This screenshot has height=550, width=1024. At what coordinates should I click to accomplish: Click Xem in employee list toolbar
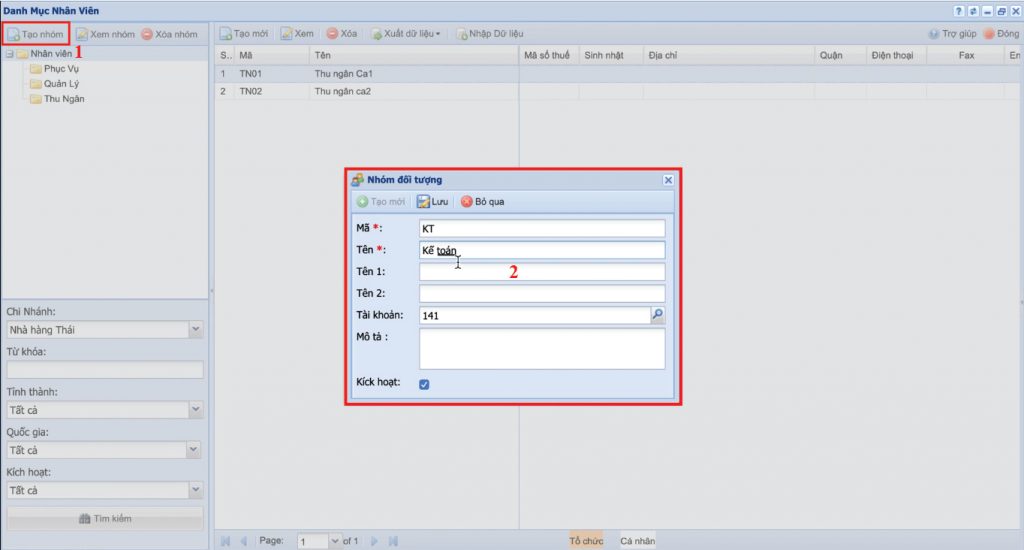click(x=297, y=33)
